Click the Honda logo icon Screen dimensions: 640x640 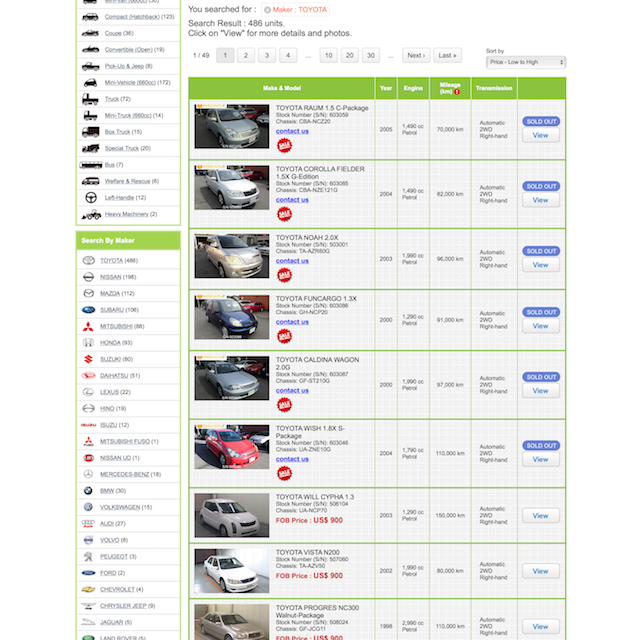[89, 343]
